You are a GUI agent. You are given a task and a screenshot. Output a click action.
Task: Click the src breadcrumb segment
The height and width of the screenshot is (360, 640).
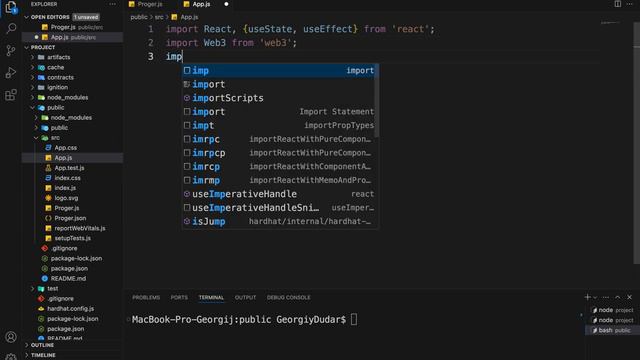[x=159, y=17]
